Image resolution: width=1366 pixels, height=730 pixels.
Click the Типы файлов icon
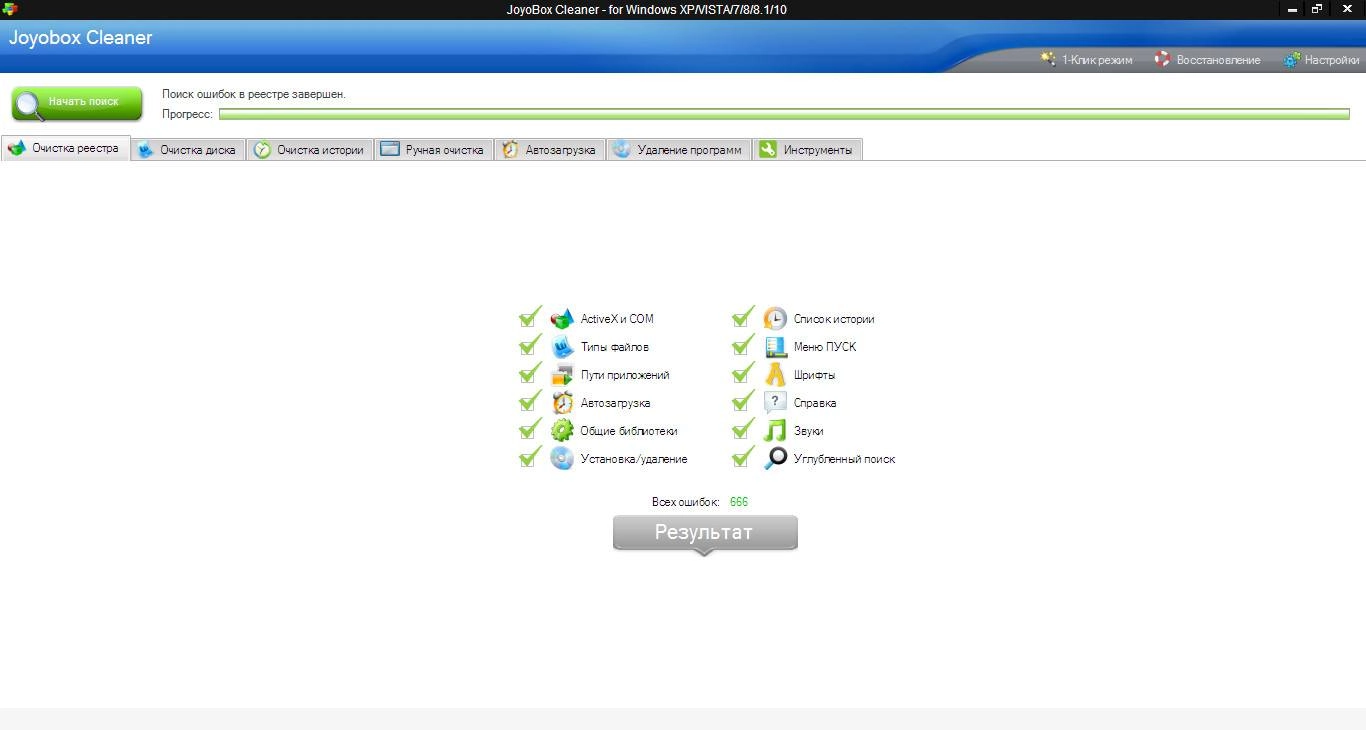[562, 347]
